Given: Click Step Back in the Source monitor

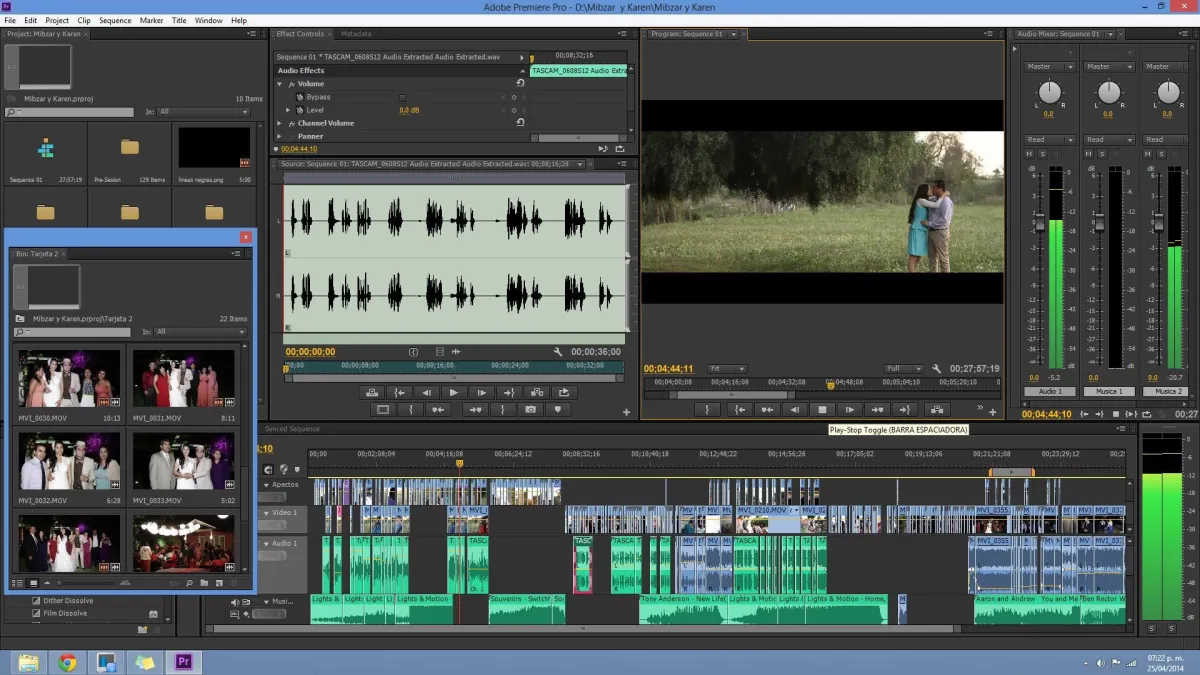Looking at the screenshot, I should click(427, 393).
